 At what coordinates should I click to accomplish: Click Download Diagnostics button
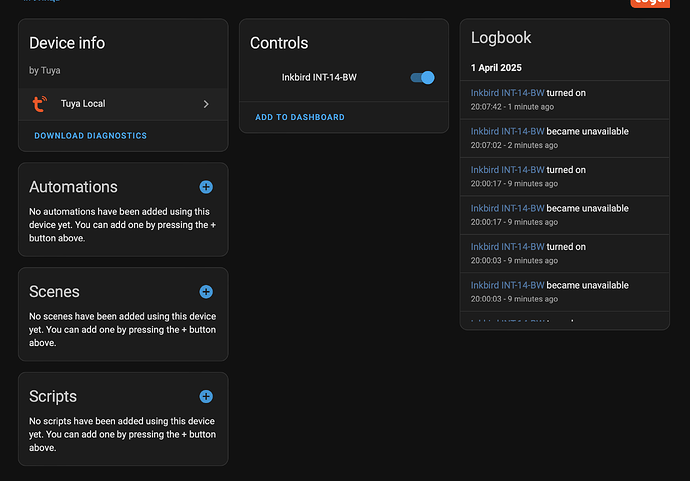91,136
